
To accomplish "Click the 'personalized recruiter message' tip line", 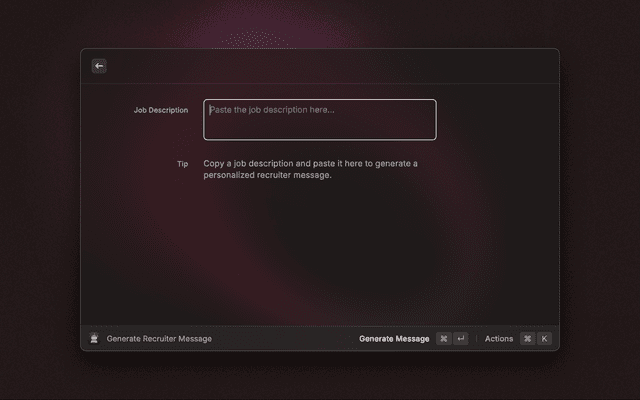I will click(267, 176).
